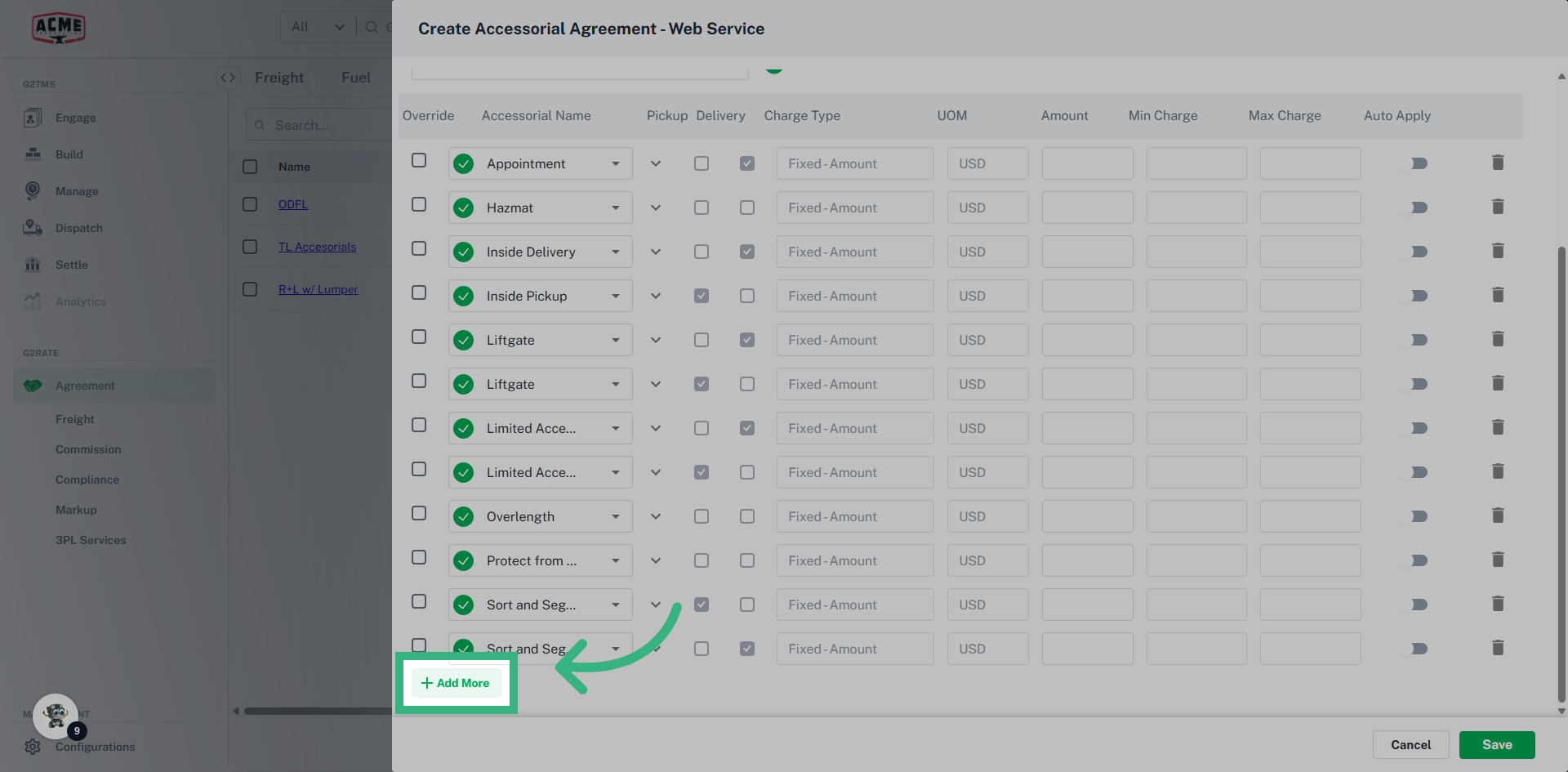Open the chat bot avatar widget

56,716
